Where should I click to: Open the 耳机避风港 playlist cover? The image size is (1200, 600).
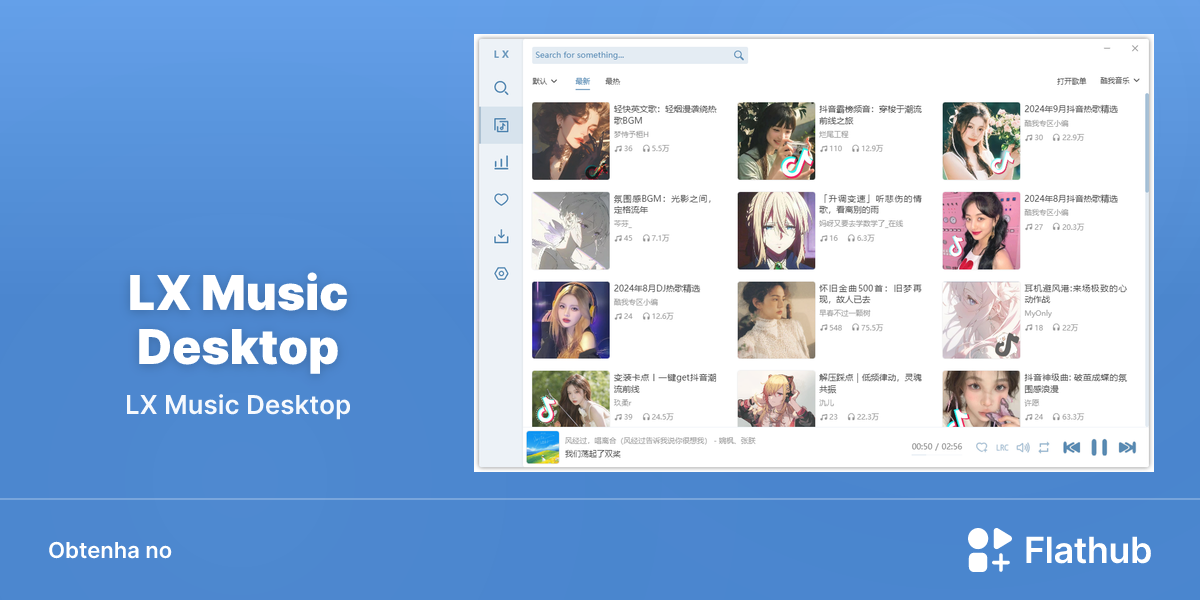tap(981, 320)
